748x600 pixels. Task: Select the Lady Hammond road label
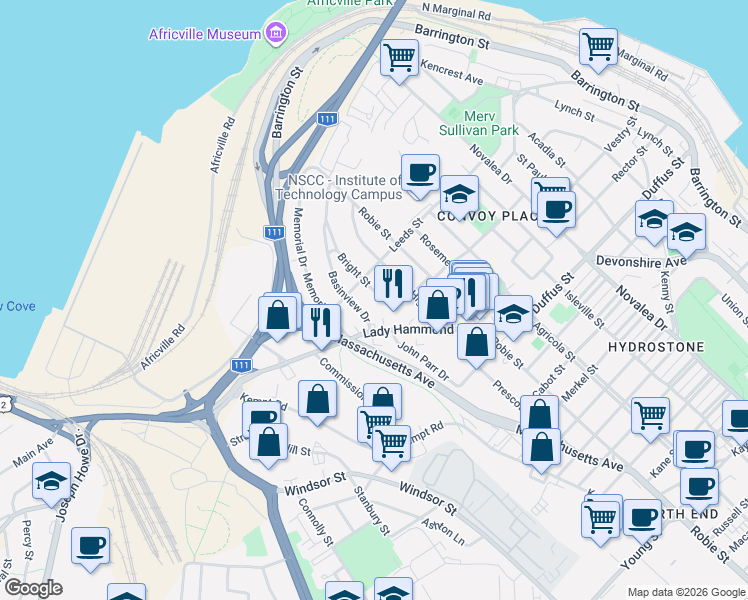click(x=408, y=330)
